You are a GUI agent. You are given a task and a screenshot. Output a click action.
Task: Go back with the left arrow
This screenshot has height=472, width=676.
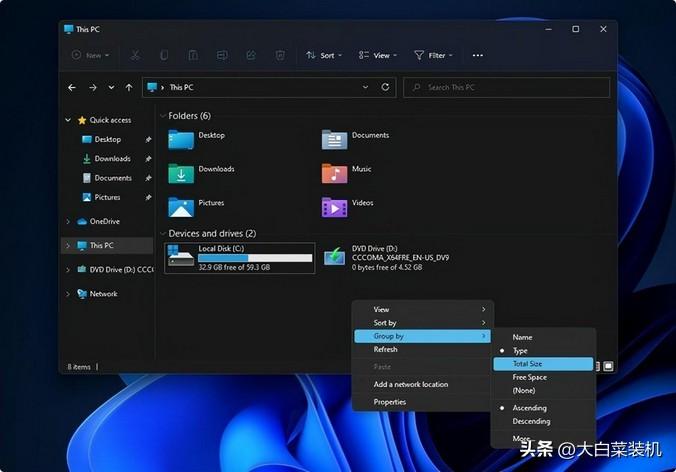click(x=72, y=88)
